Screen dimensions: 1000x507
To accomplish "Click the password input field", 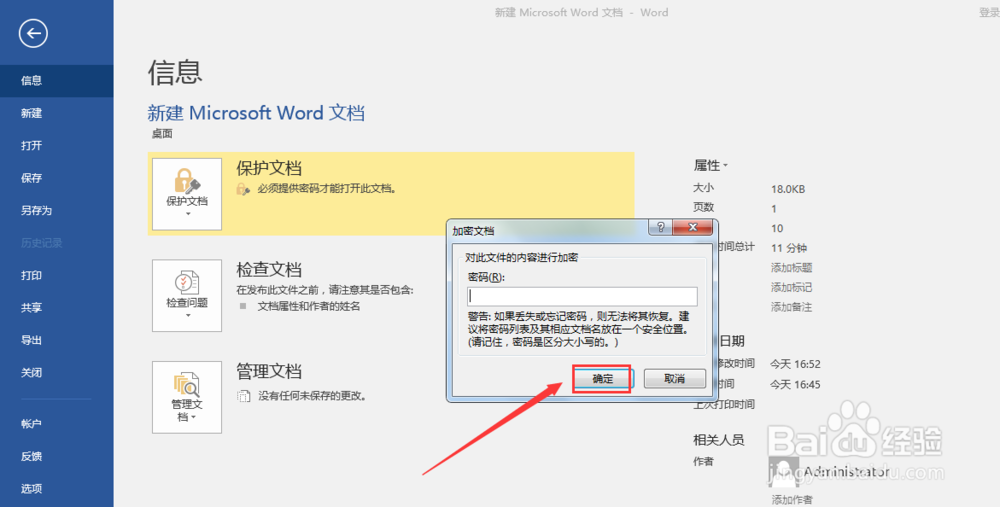I will coord(582,297).
